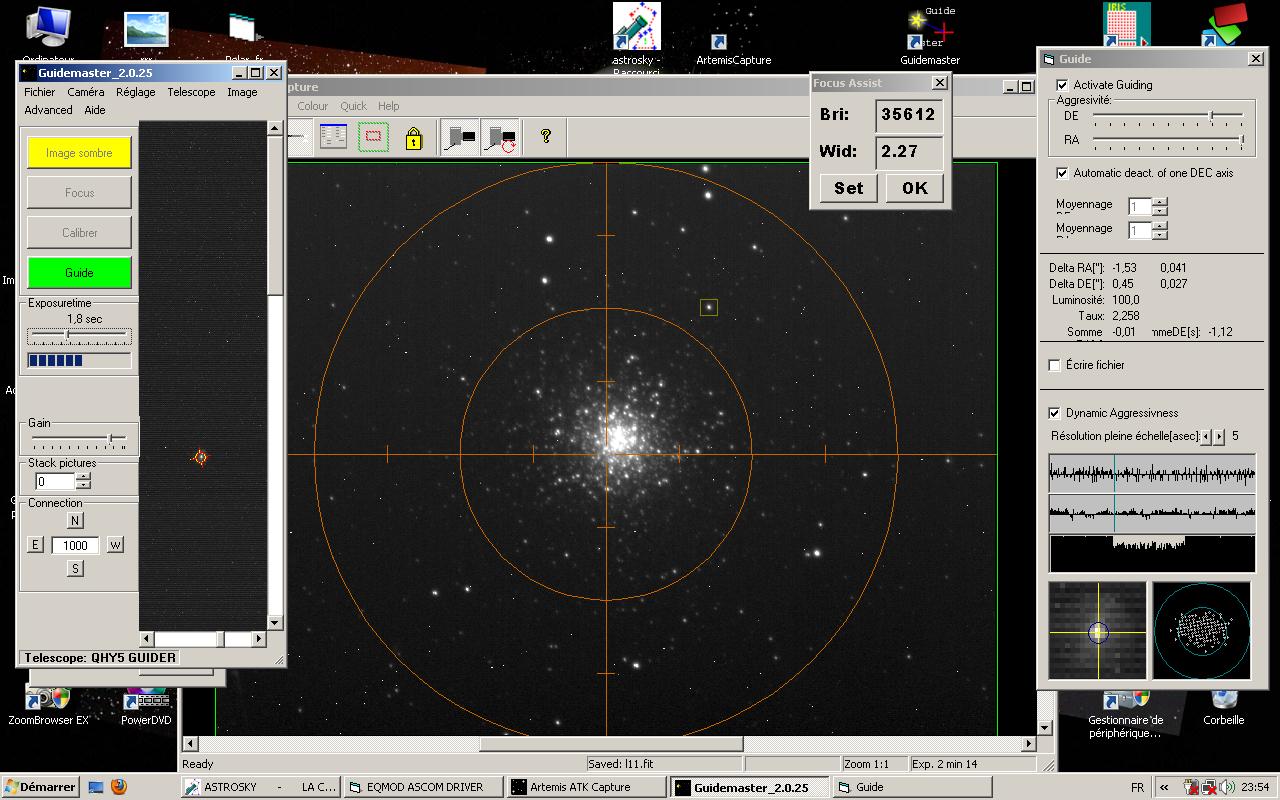Click the circular drift scatter plot

click(x=1202, y=631)
